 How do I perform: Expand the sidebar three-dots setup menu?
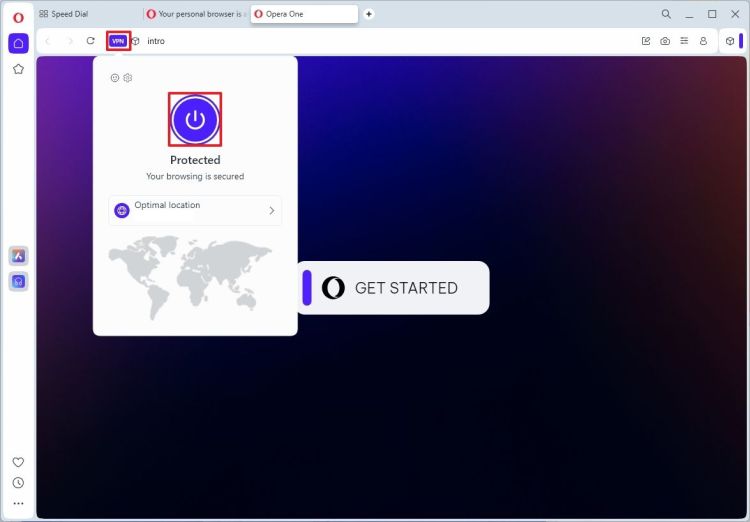[18, 504]
